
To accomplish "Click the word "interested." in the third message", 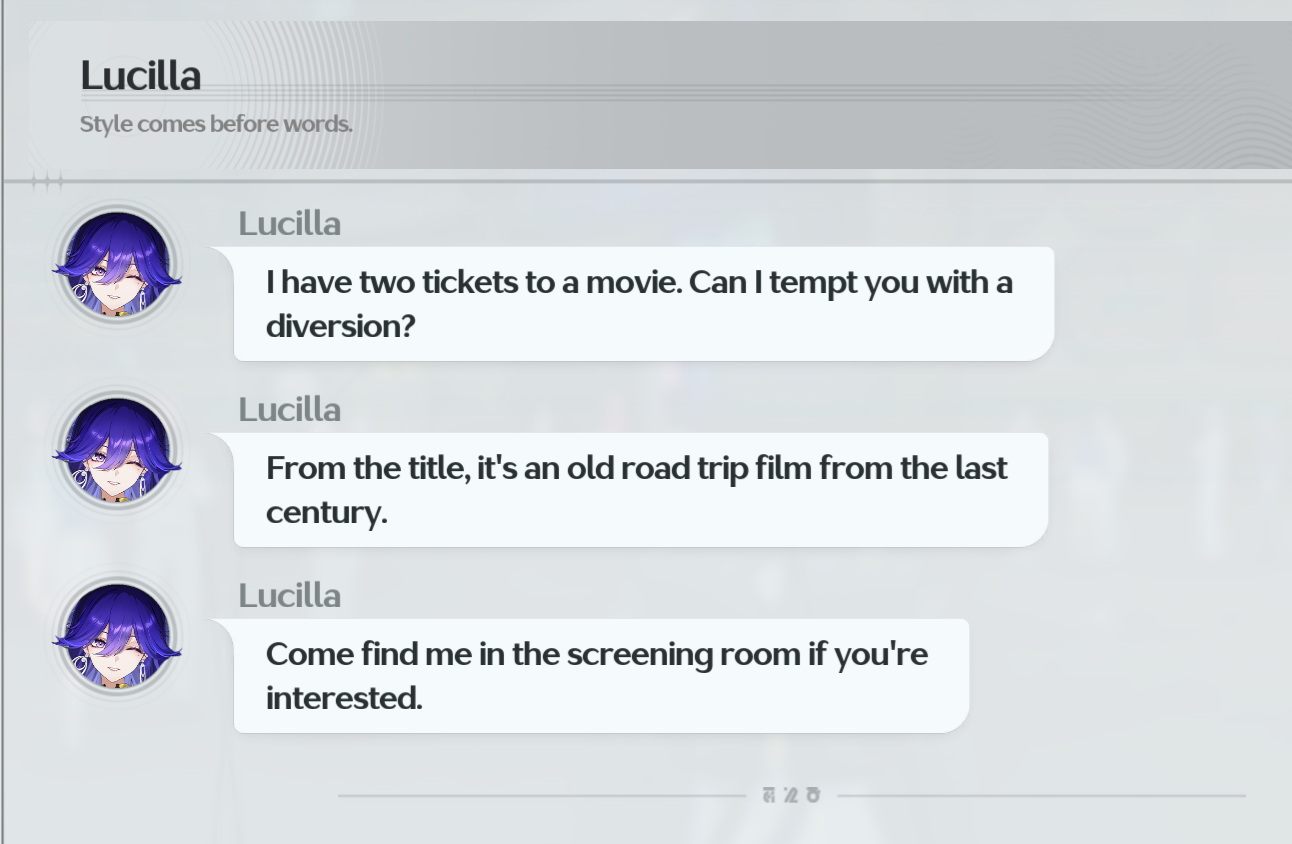I will 344,698.
